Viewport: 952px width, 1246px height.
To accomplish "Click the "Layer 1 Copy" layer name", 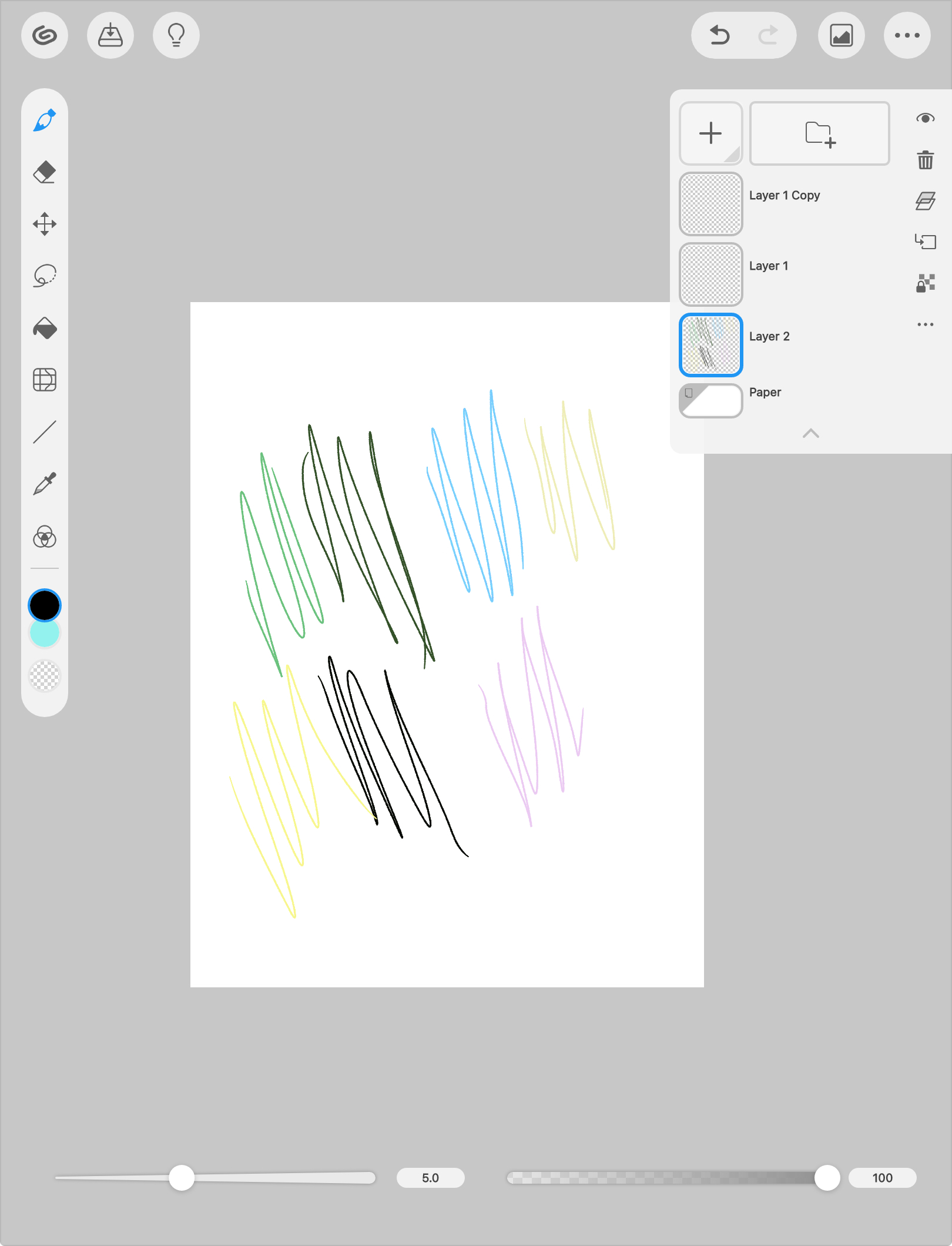I will (x=785, y=195).
